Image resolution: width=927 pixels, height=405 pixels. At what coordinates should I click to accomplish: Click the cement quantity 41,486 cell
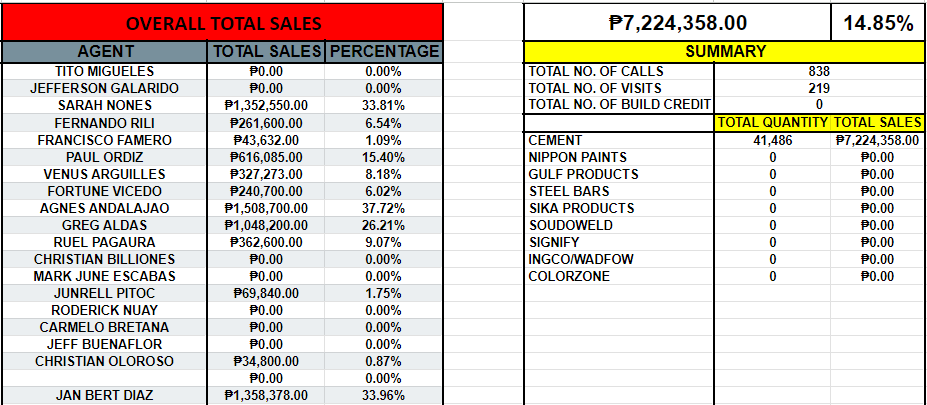pos(772,141)
